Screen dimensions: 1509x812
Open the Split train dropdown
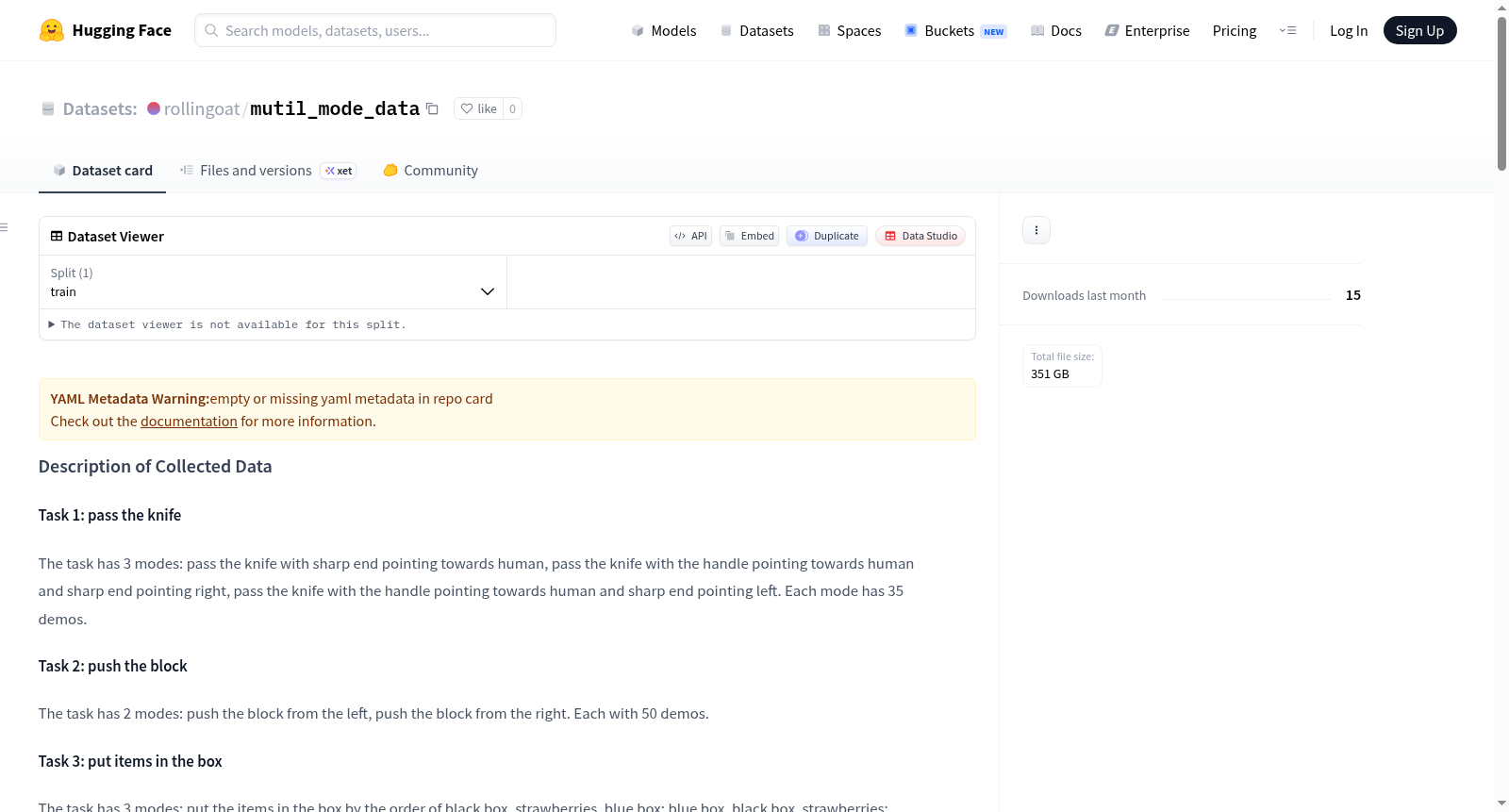point(273,282)
